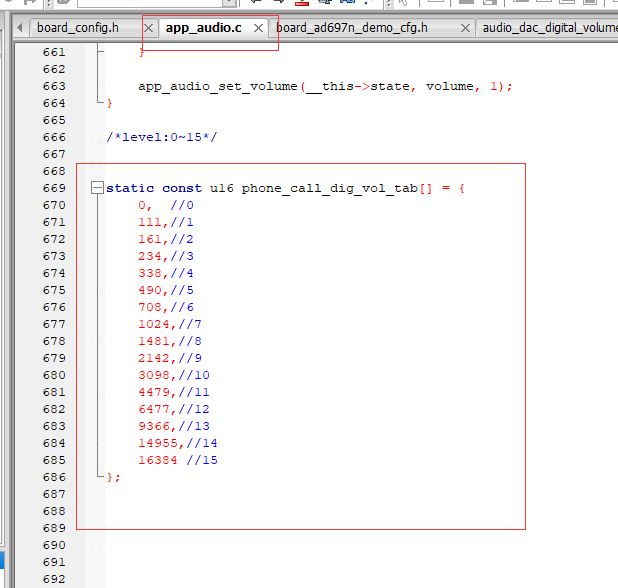Click the __this->state argument on line 663
Image resolution: width=618 pixels, height=588 pixels.
point(357,86)
